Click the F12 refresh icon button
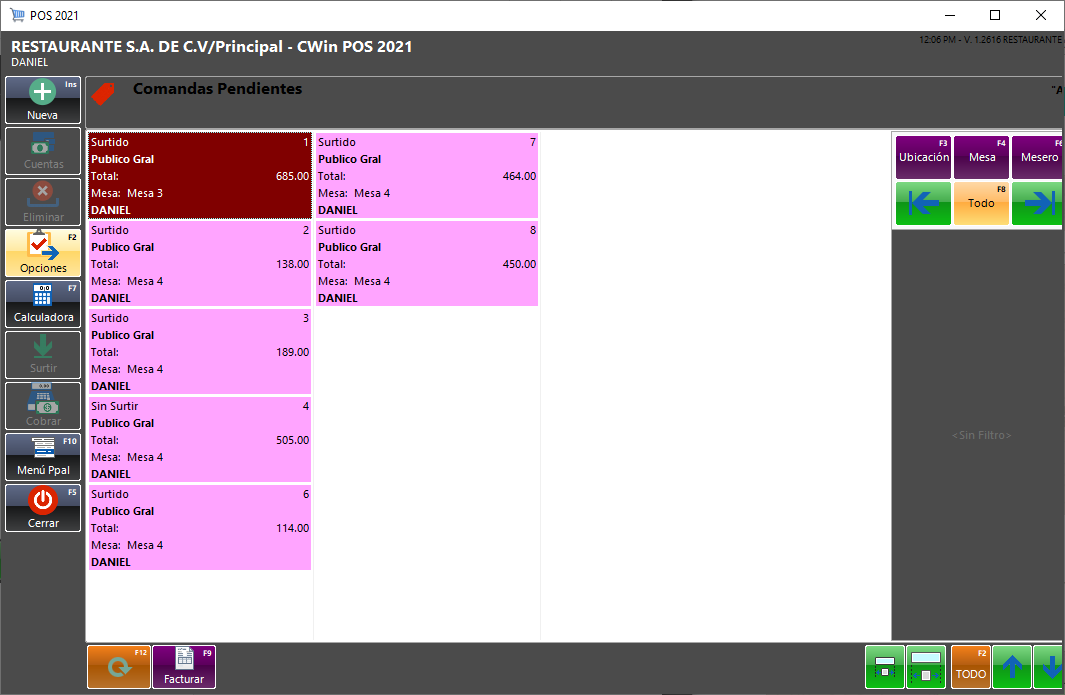1065x695 pixels. [118, 667]
